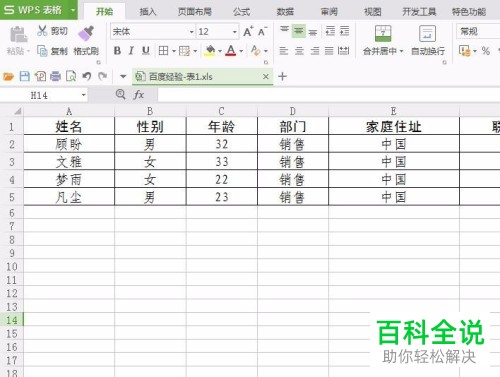The height and width of the screenshot is (377, 500).
Task: Click inside the formula bar input
Action: 329,95
